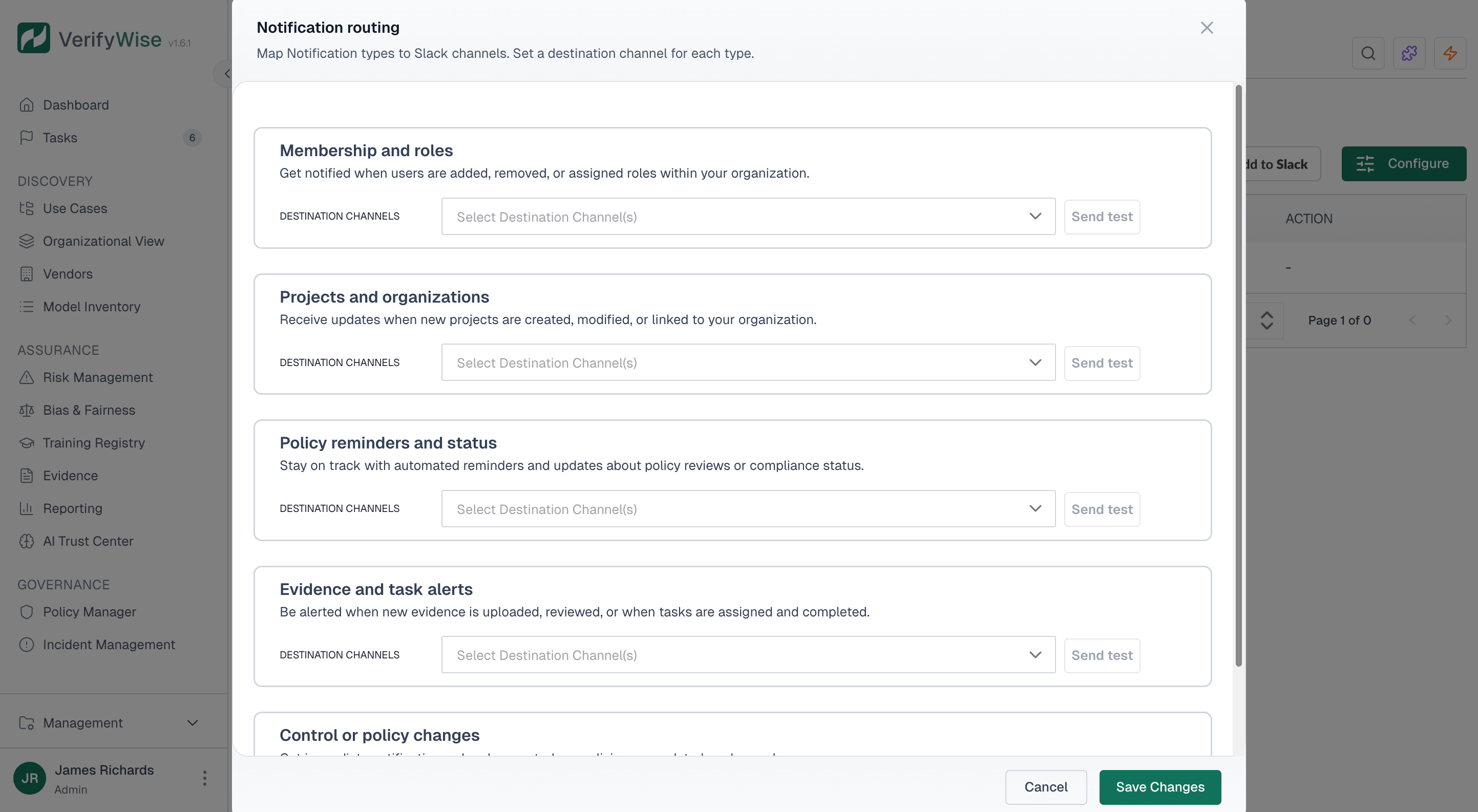Click Save Changes in the dialog
Screen dimensions: 1478x812
tap(1159, 787)
